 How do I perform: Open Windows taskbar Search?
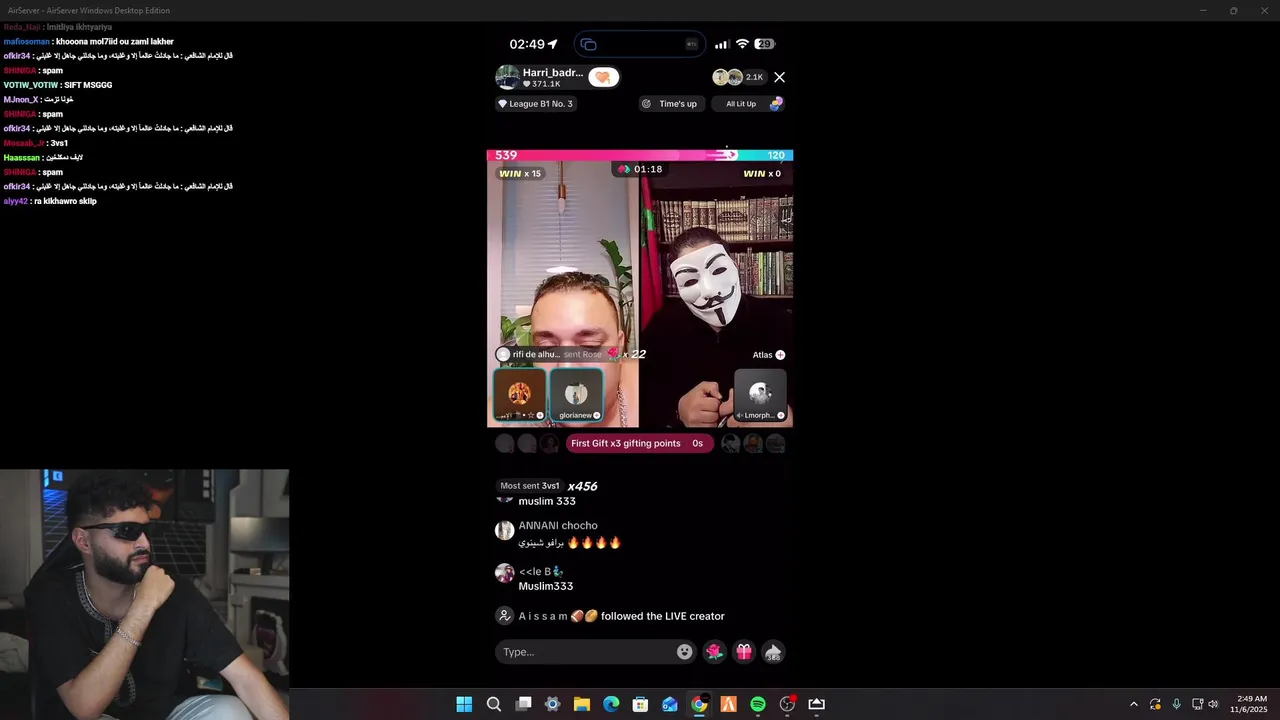pos(494,704)
